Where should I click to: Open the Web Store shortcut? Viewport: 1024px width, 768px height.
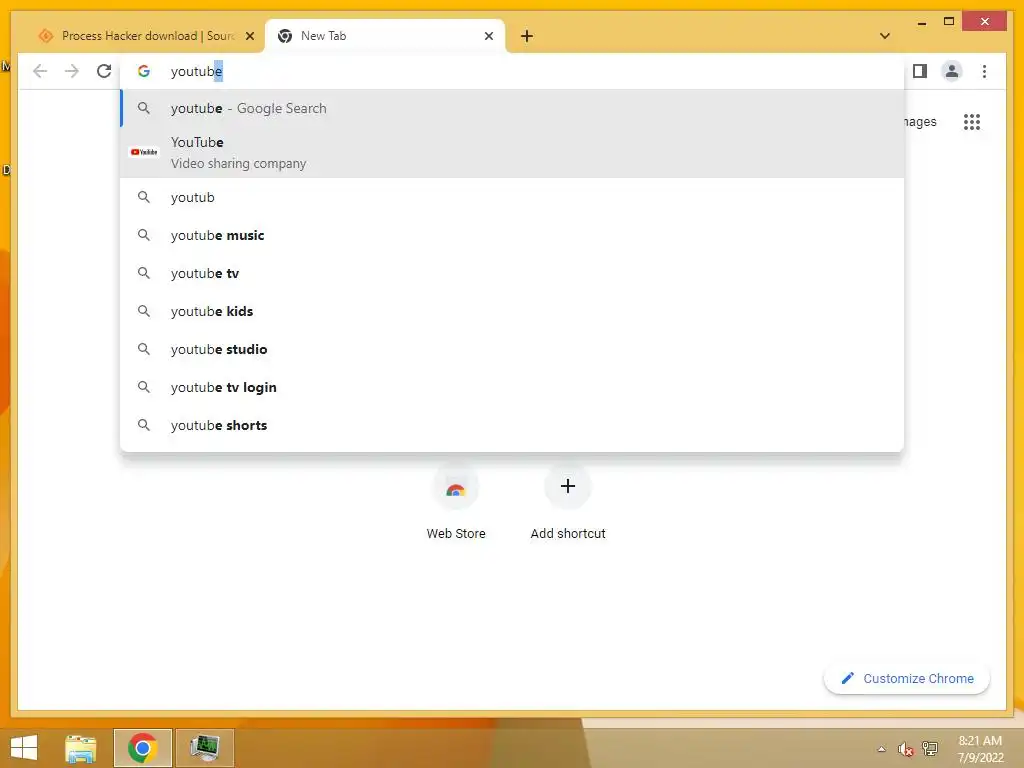[x=456, y=502]
